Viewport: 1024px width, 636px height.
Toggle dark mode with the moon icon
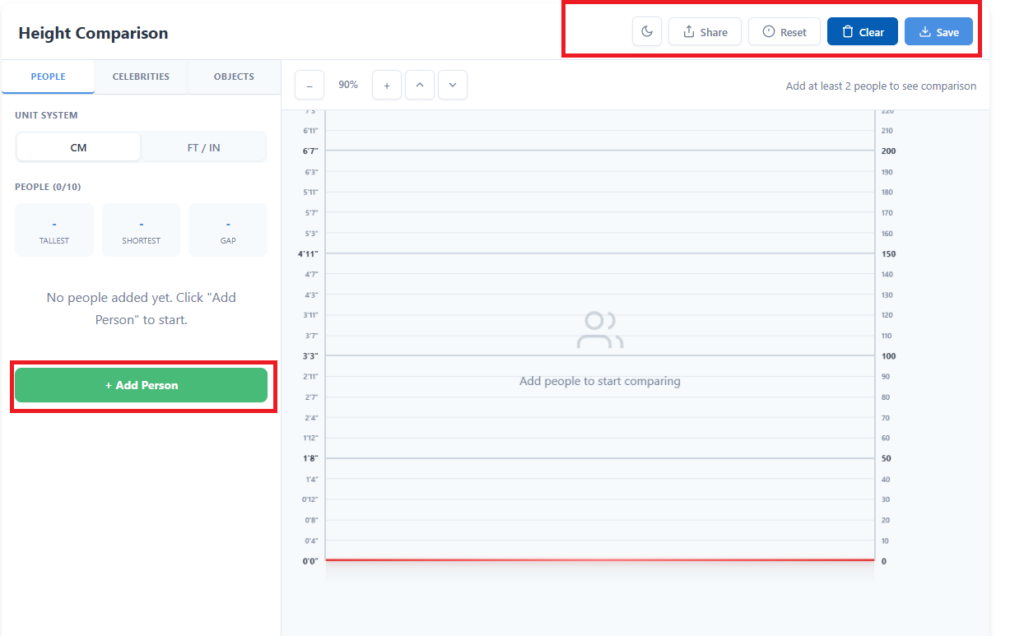tap(647, 32)
